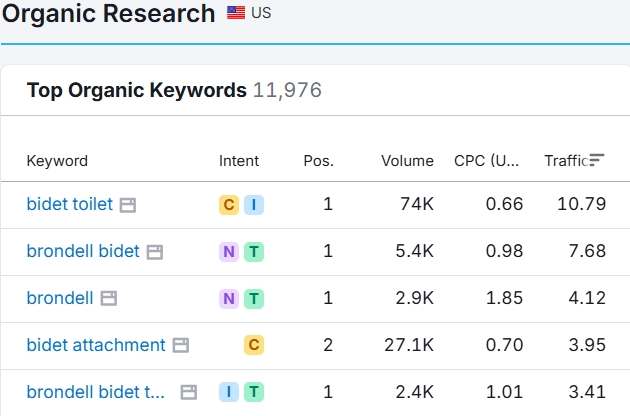Viewport: 630px width, 416px height.
Task: Sort table by CPC column header
Action: click(x=486, y=161)
